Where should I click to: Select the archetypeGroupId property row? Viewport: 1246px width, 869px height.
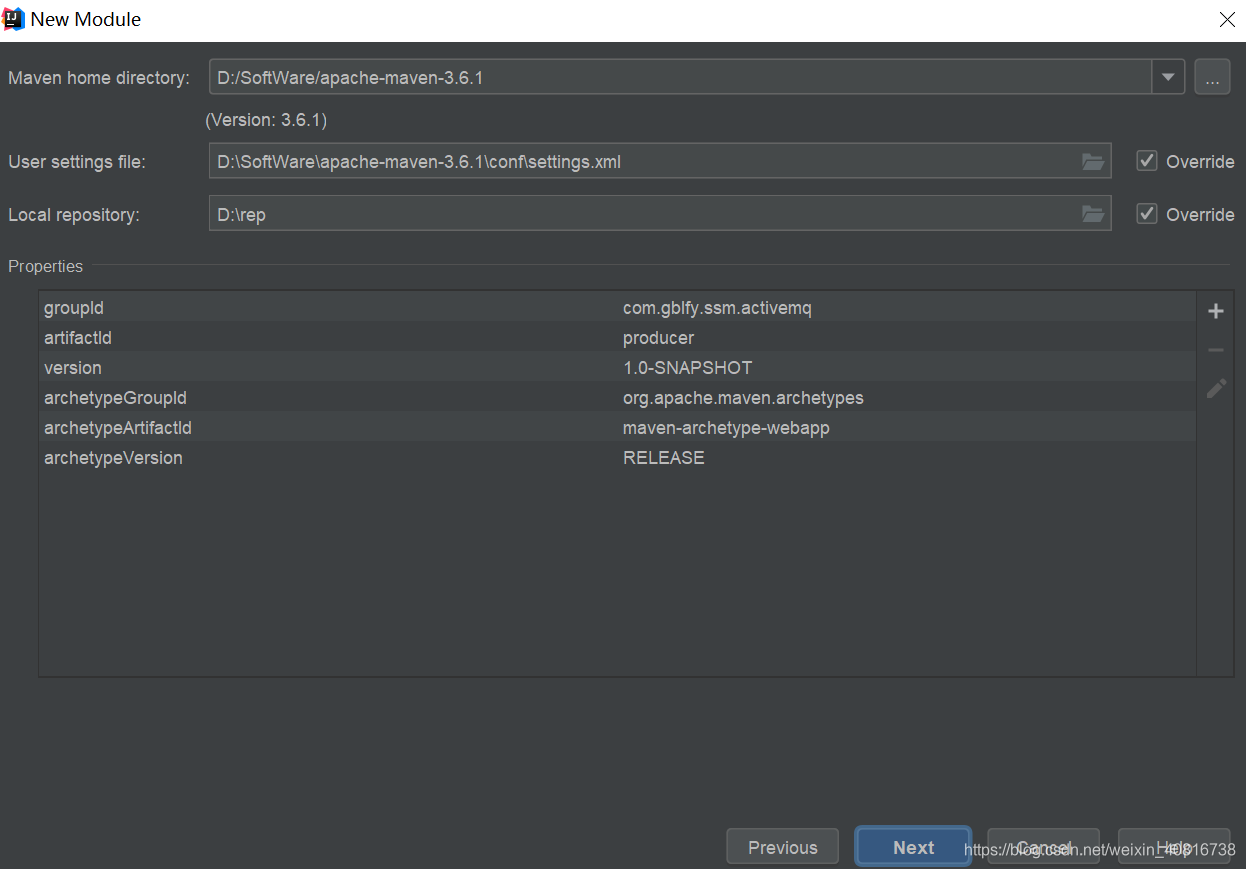point(617,398)
